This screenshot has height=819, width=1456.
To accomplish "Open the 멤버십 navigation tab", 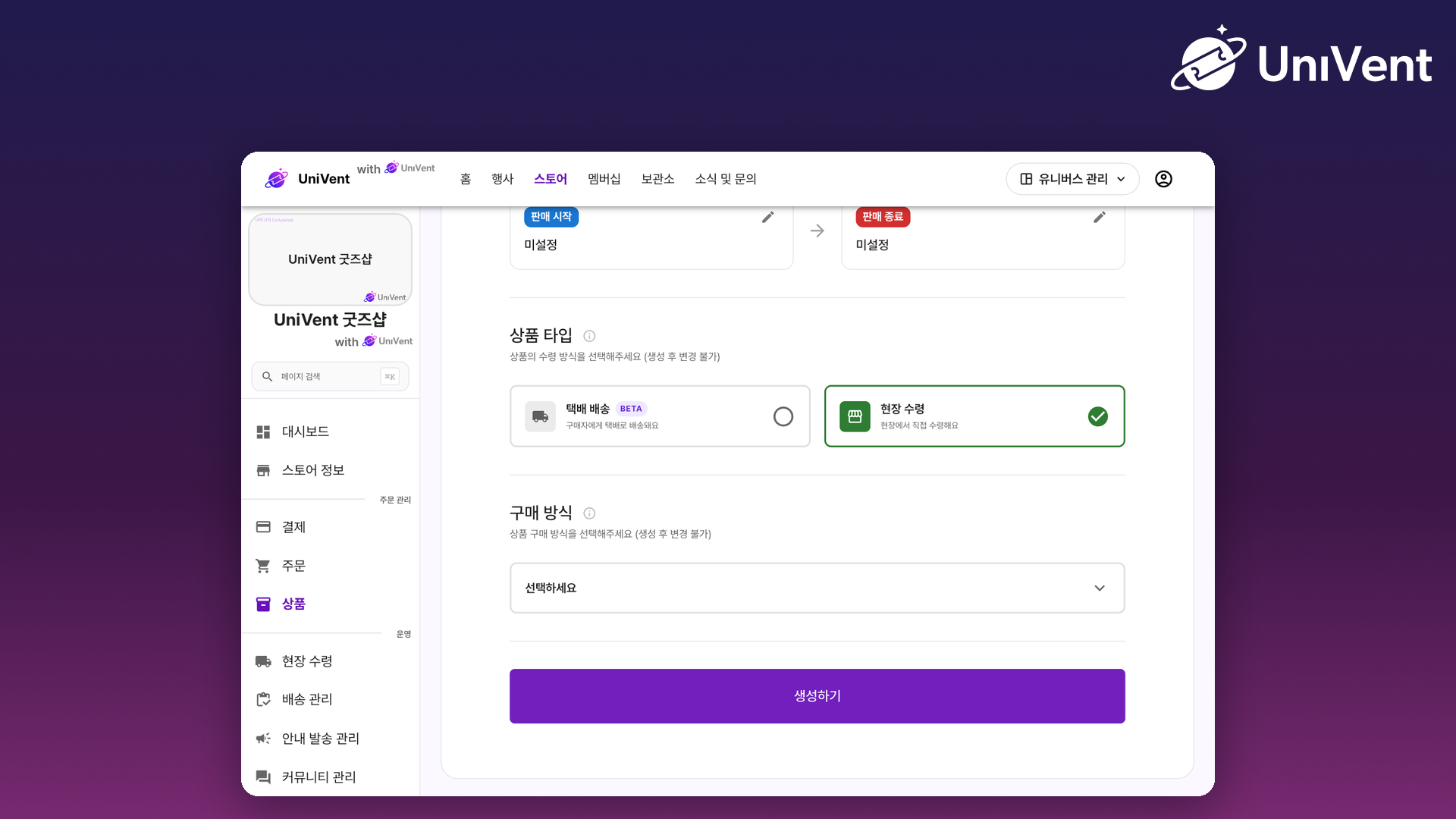I will pyautogui.click(x=604, y=179).
